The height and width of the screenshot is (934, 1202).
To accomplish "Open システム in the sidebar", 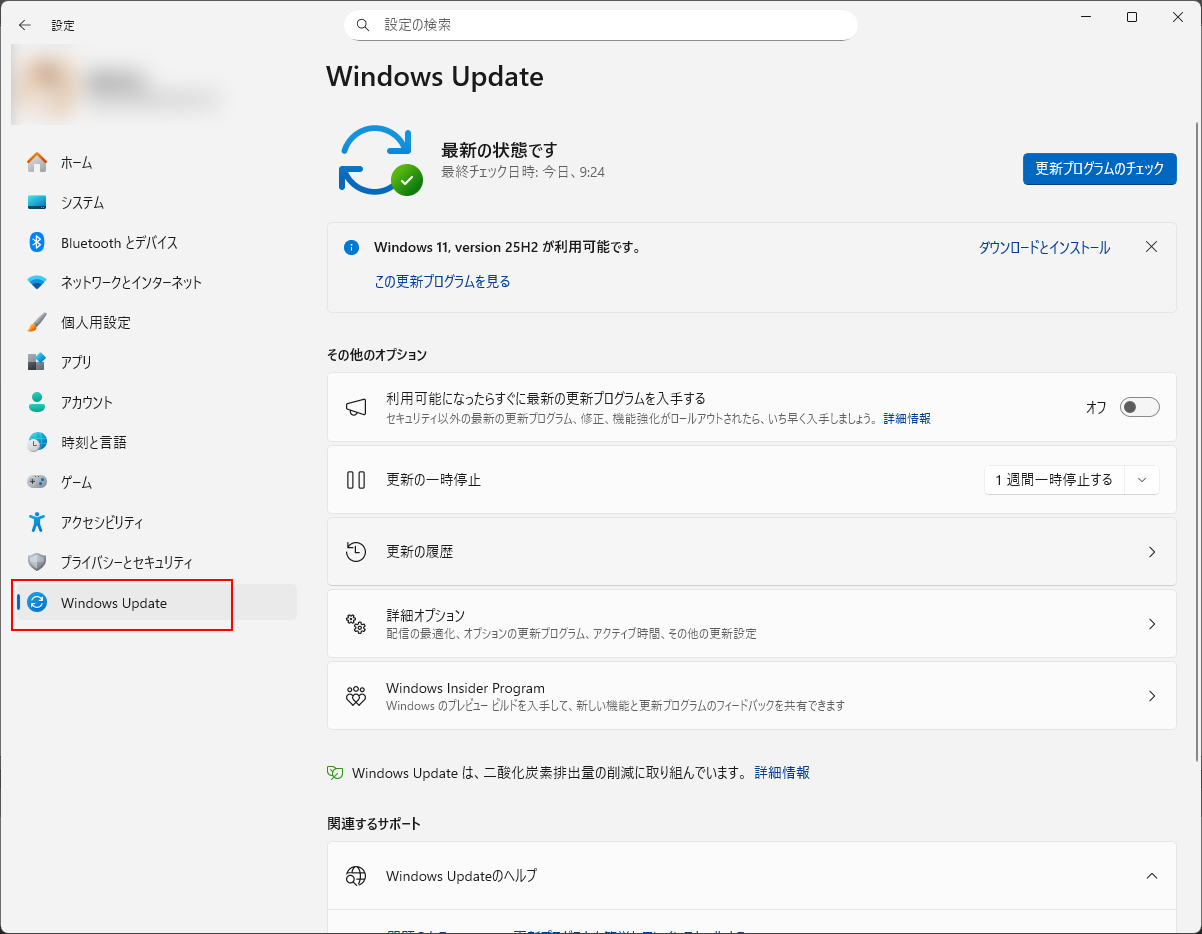I will point(82,202).
